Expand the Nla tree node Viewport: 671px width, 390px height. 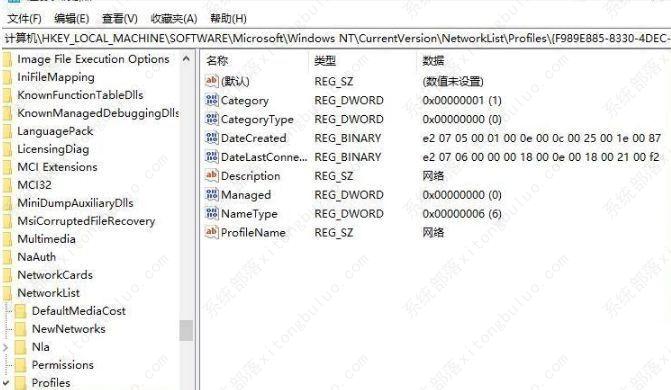tap(6, 347)
